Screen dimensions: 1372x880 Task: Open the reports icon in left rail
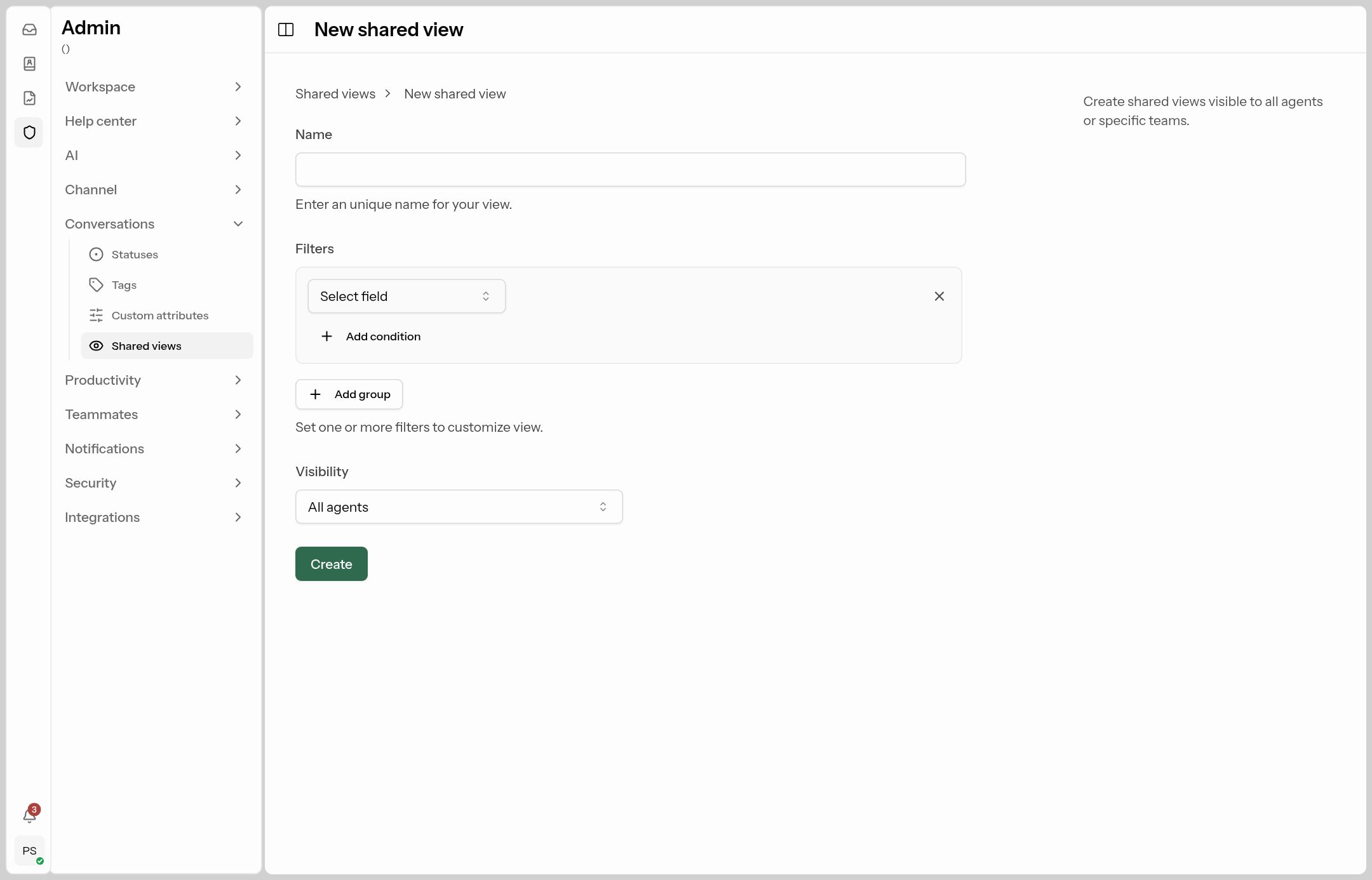pyautogui.click(x=29, y=98)
